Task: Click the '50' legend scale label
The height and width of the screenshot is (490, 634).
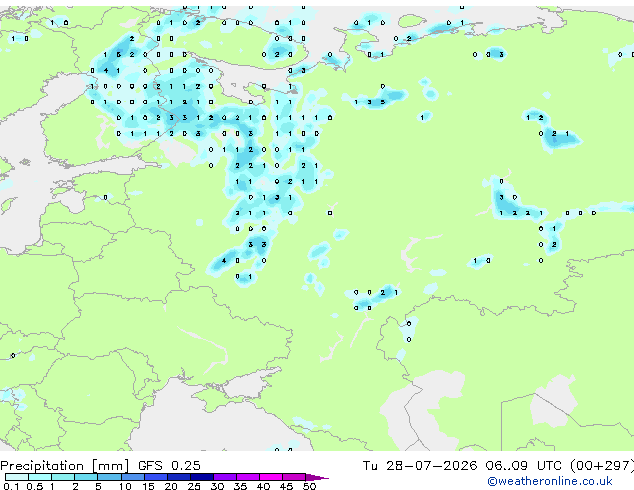Action: (310, 486)
